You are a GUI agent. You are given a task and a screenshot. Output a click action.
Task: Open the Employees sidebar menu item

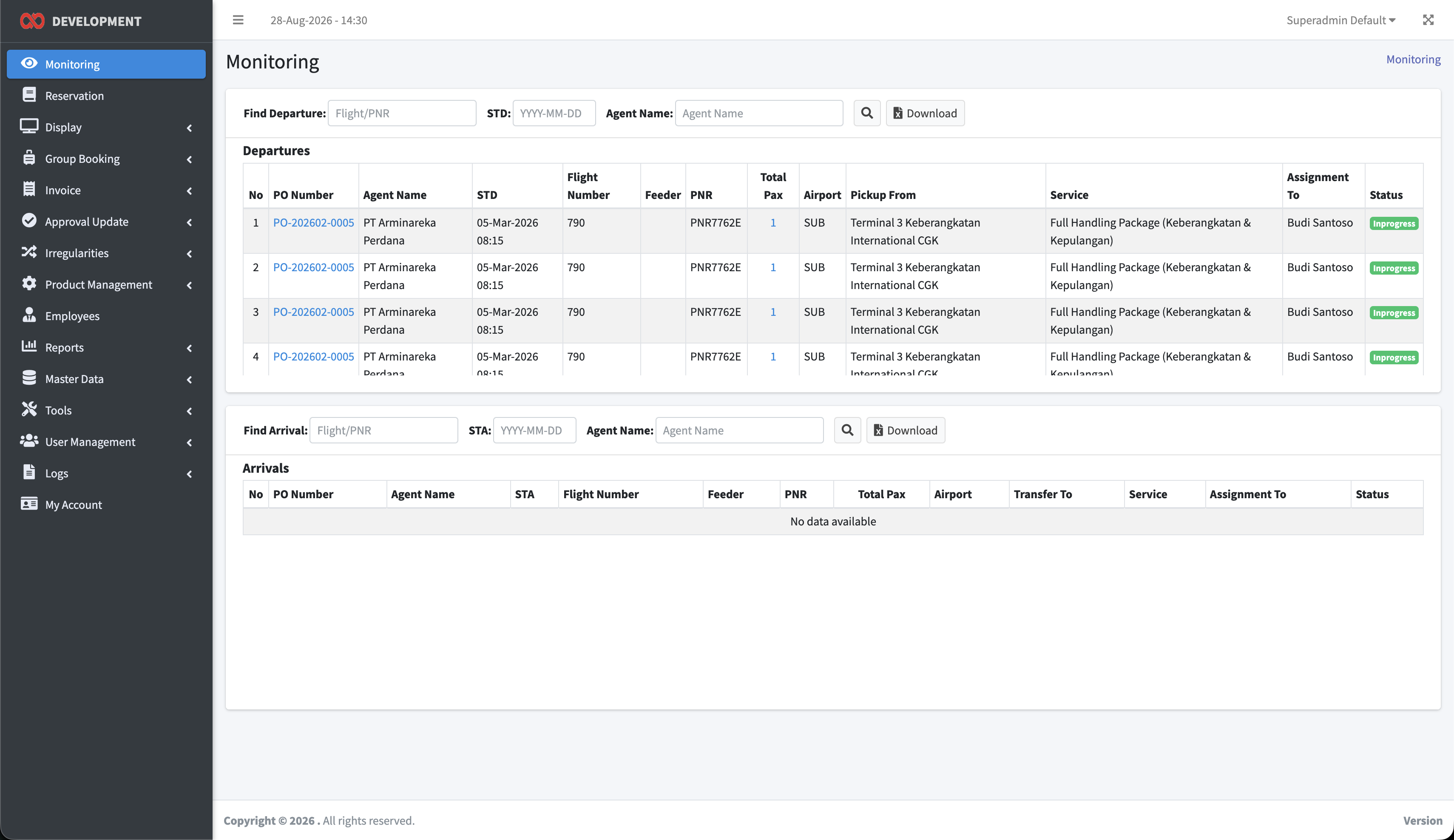pos(106,316)
